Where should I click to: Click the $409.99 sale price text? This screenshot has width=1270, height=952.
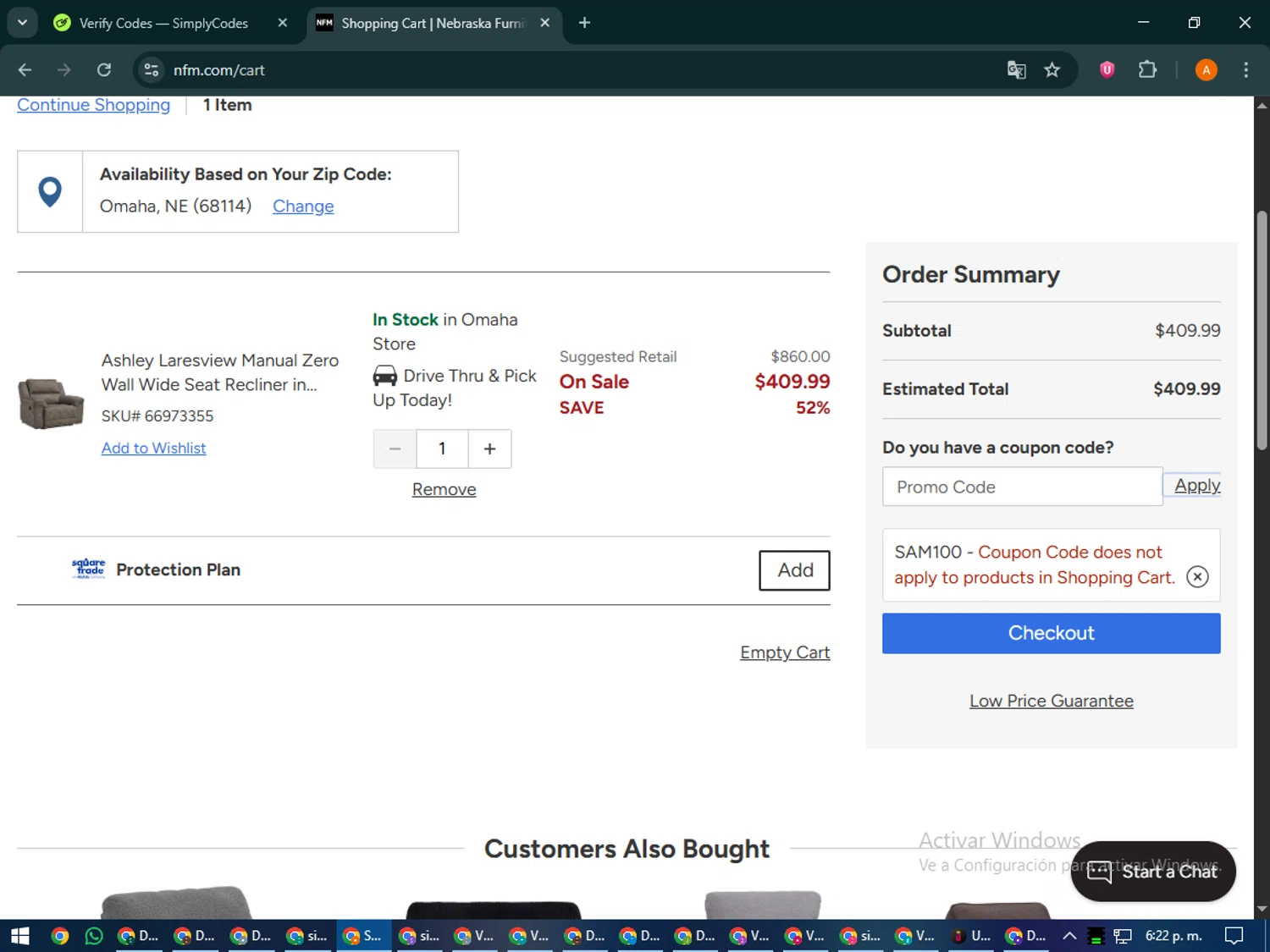pyautogui.click(x=792, y=382)
